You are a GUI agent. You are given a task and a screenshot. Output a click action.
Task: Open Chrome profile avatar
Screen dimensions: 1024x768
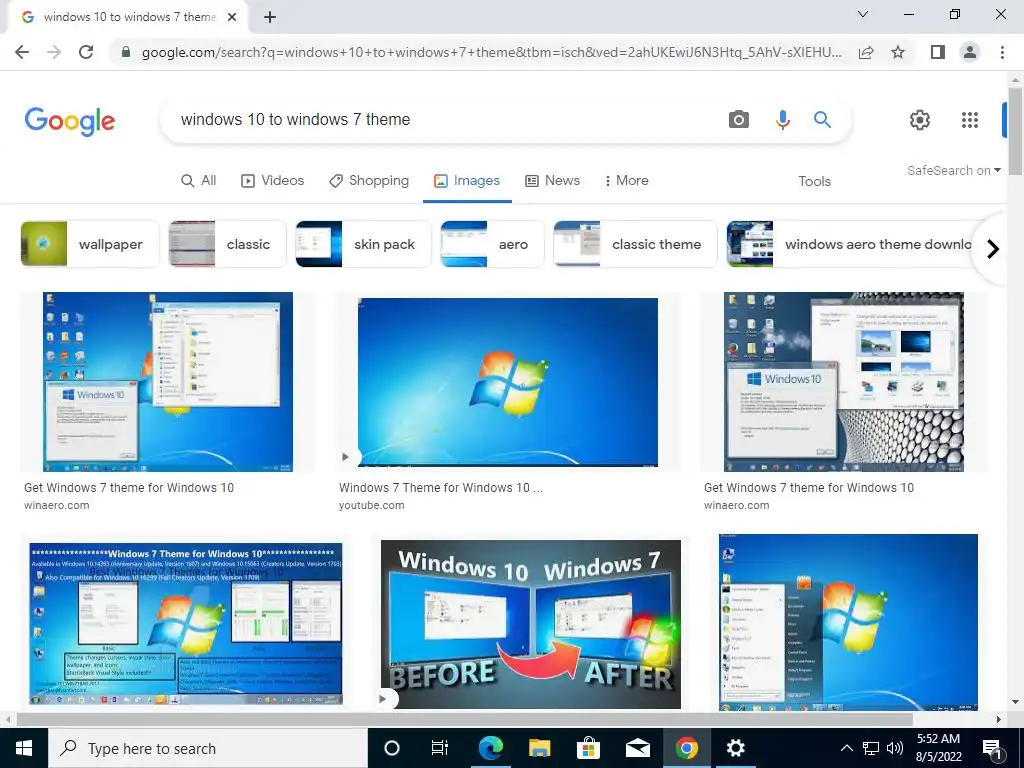970,52
